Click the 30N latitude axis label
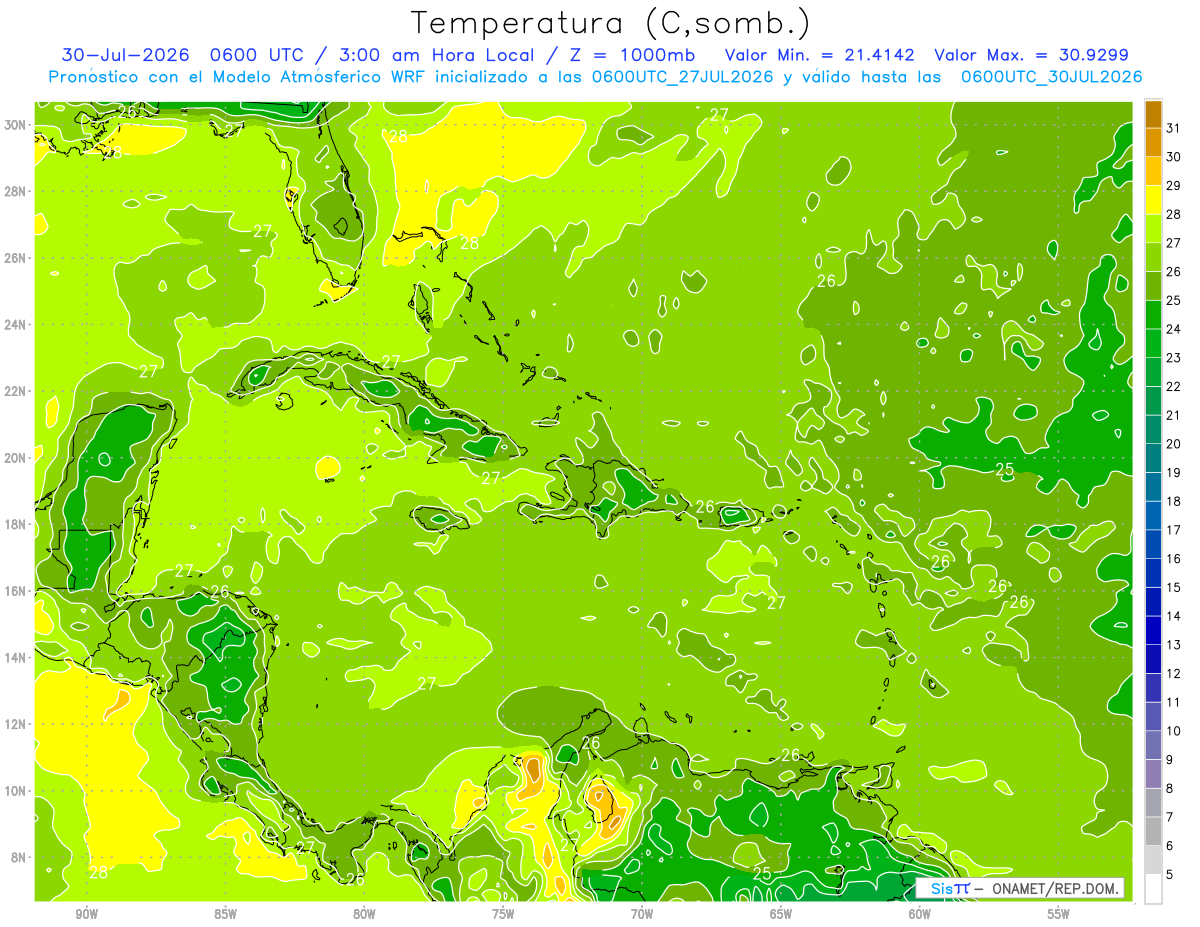The height and width of the screenshot is (927, 1200). click(x=17, y=125)
